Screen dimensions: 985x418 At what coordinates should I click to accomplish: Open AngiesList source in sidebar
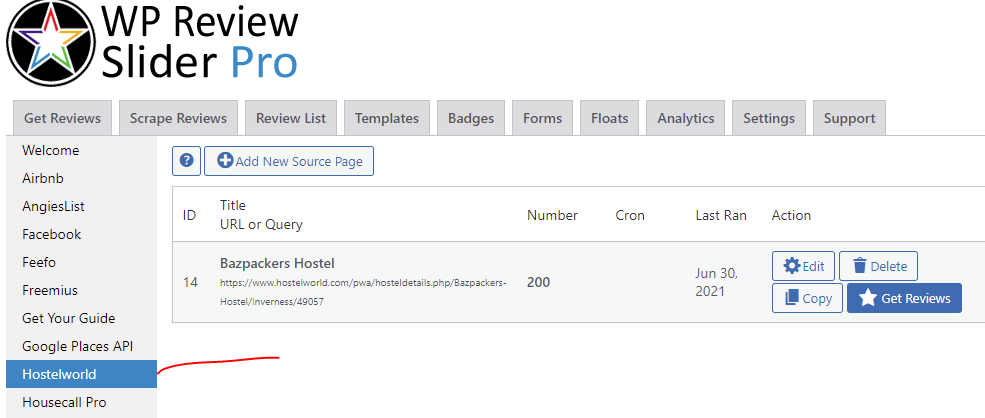click(81, 206)
